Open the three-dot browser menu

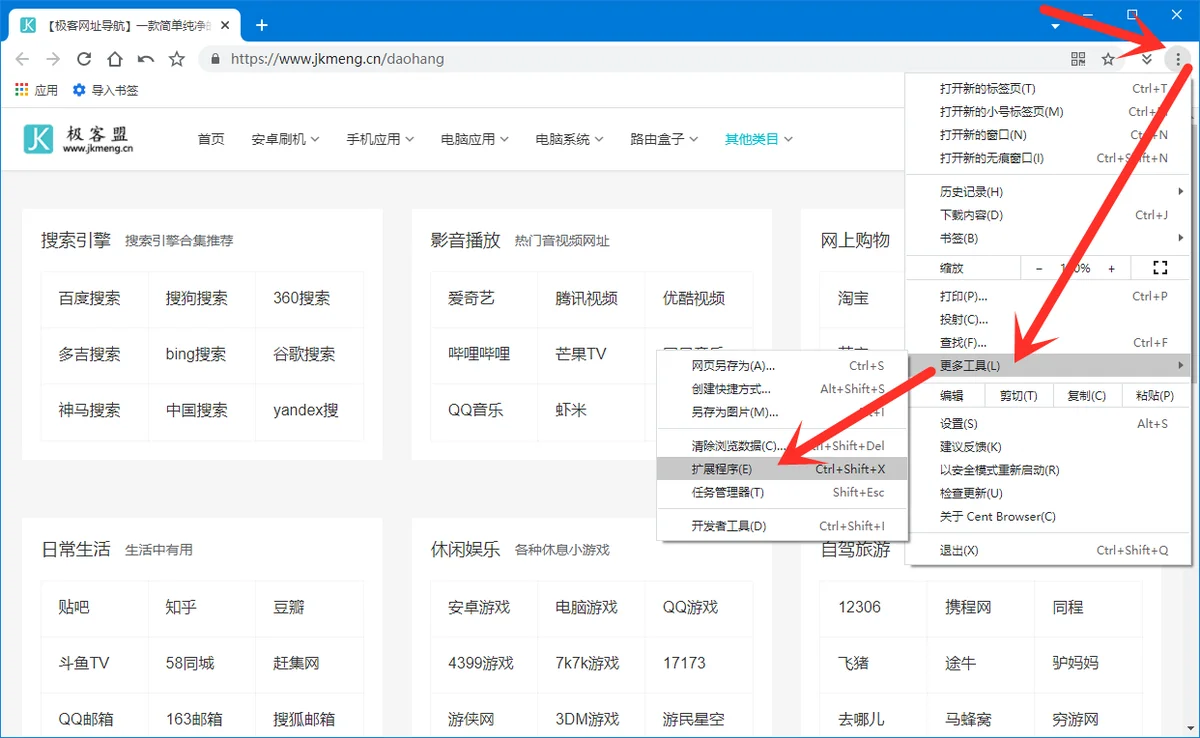pos(1180,59)
